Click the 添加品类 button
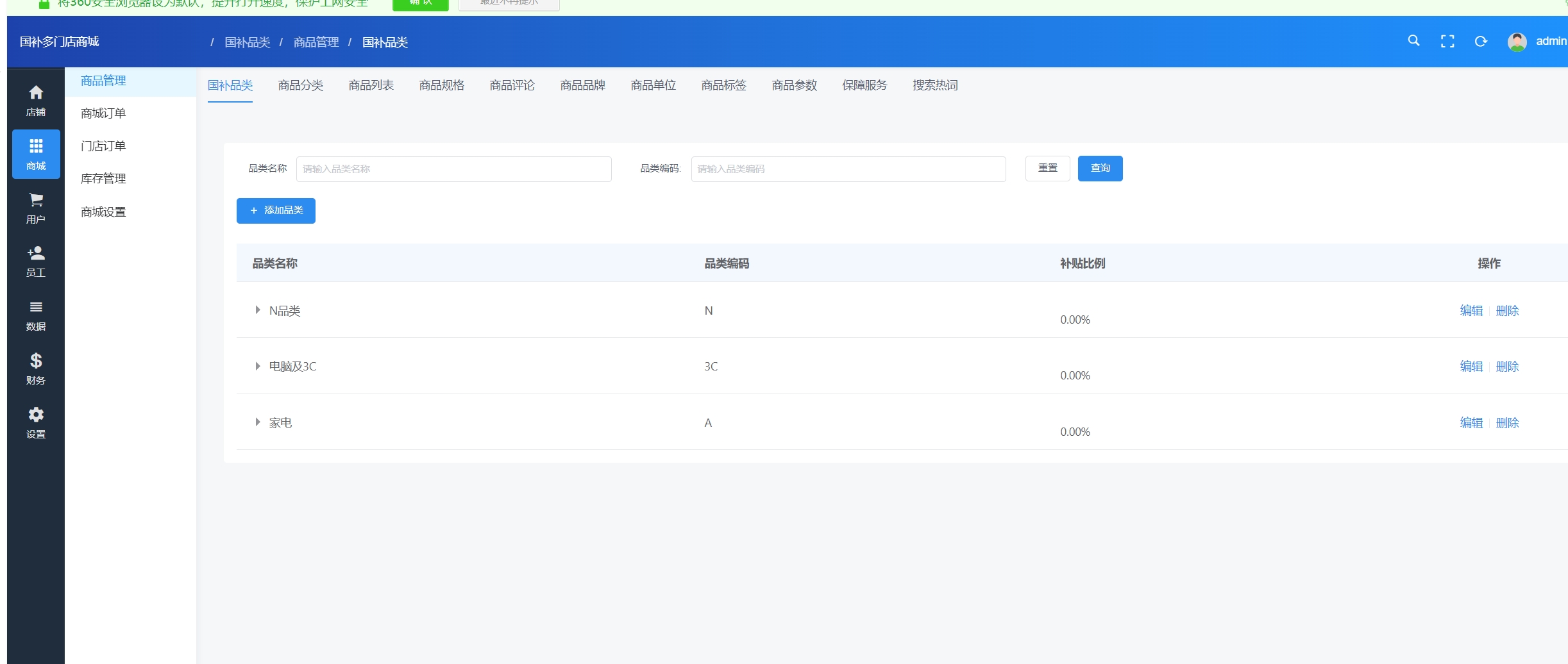1568x664 pixels. pos(276,211)
